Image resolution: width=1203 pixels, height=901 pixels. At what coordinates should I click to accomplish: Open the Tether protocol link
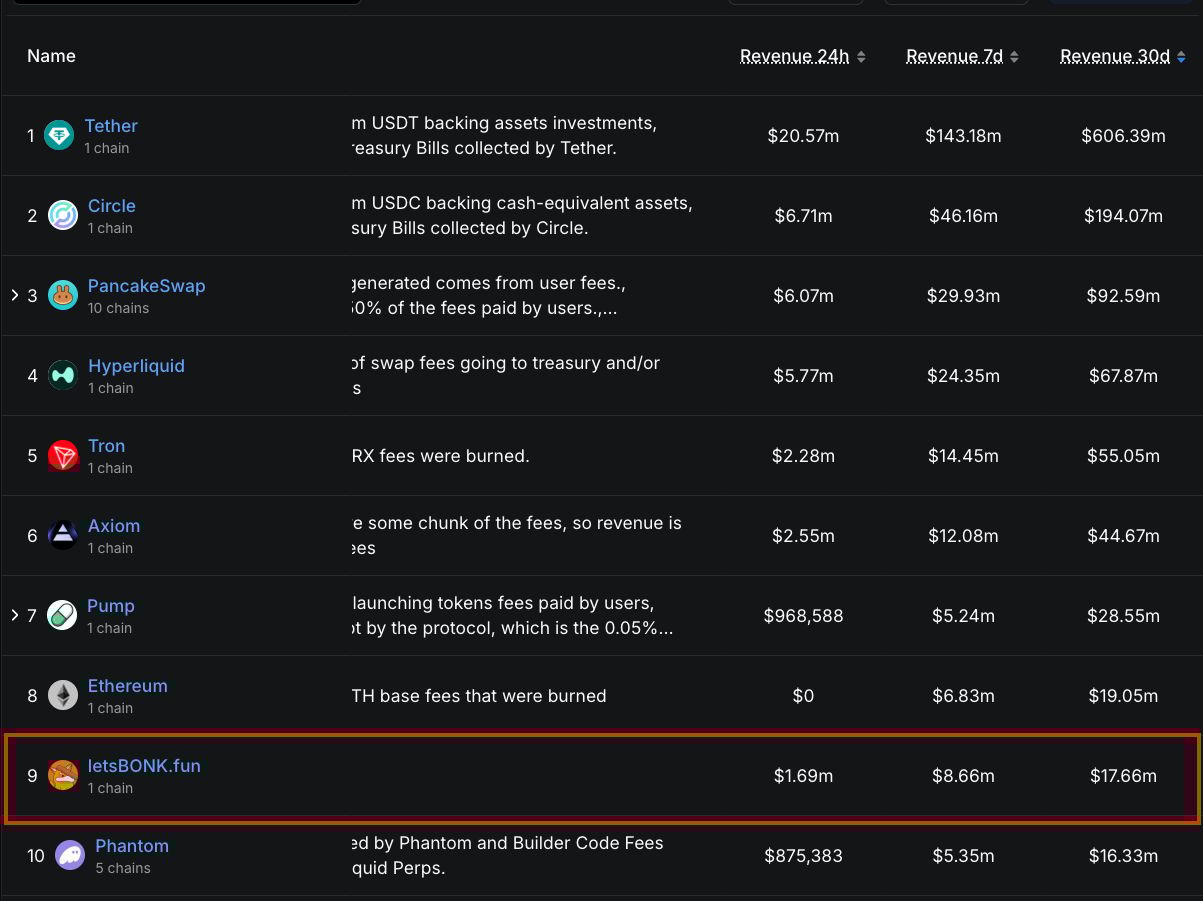pyautogui.click(x=111, y=126)
